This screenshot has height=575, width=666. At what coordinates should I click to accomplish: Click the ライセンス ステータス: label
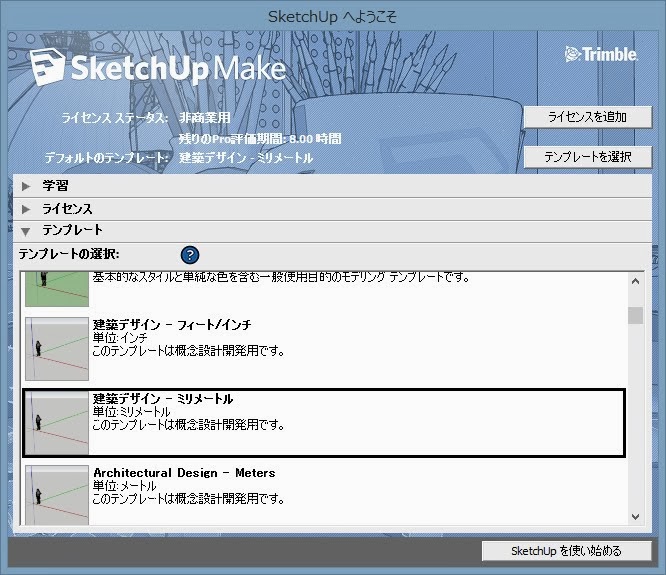point(115,118)
